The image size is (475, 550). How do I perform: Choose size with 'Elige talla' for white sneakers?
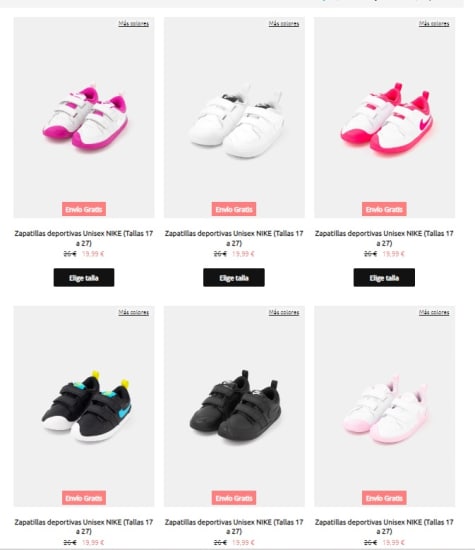[x=234, y=277]
